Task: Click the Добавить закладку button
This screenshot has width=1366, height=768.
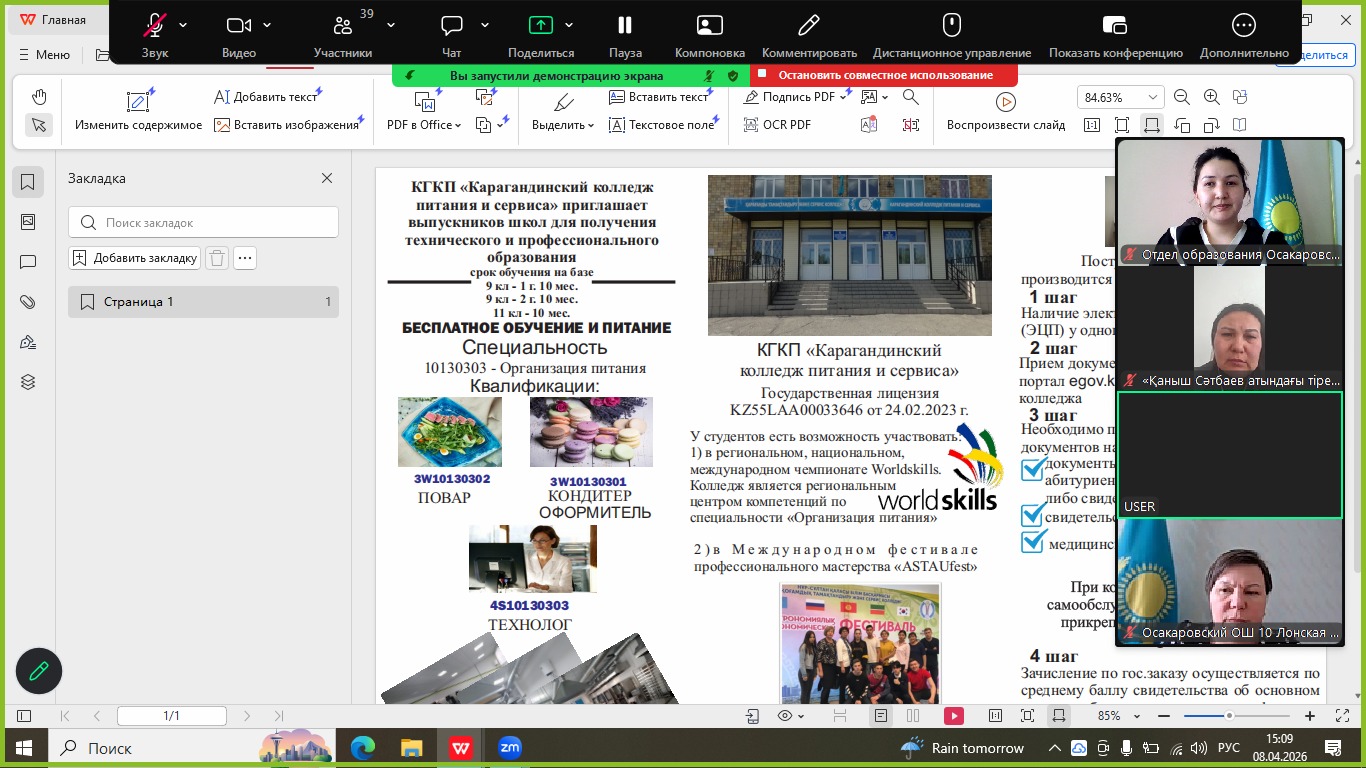Action: [x=135, y=258]
